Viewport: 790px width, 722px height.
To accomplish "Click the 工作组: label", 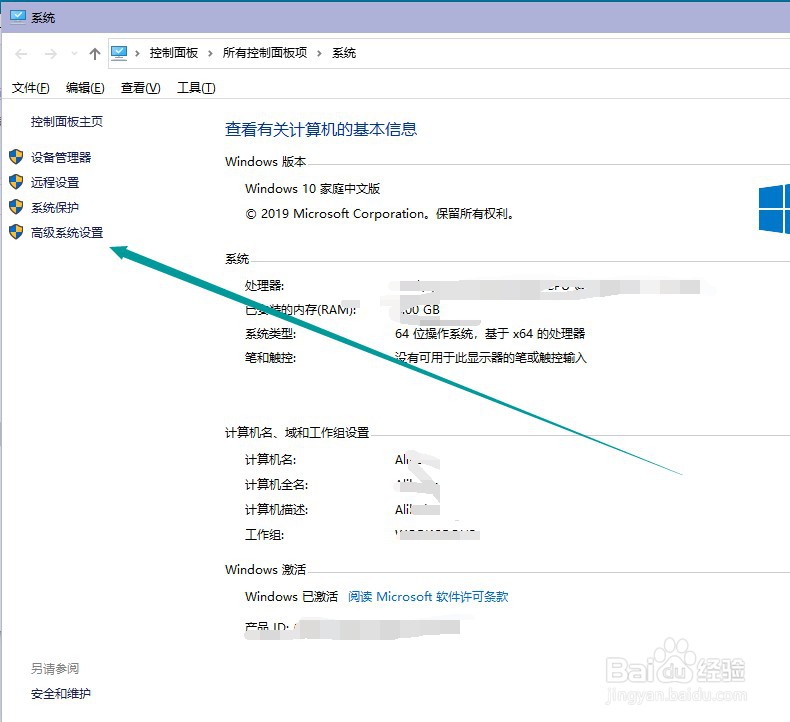I will pyautogui.click(x=265, y=535).
